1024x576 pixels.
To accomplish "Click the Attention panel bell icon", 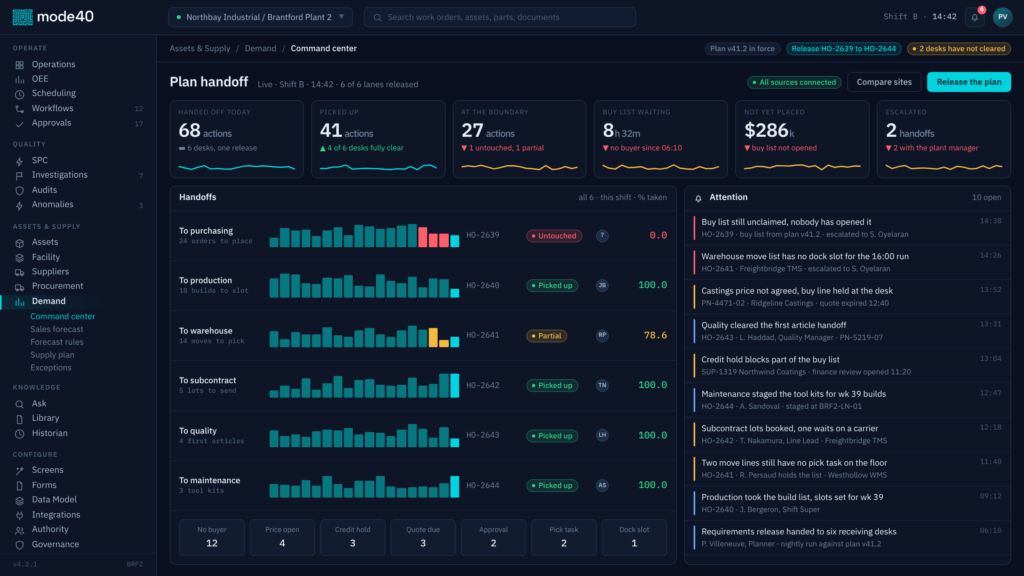I will coord(698,198).
